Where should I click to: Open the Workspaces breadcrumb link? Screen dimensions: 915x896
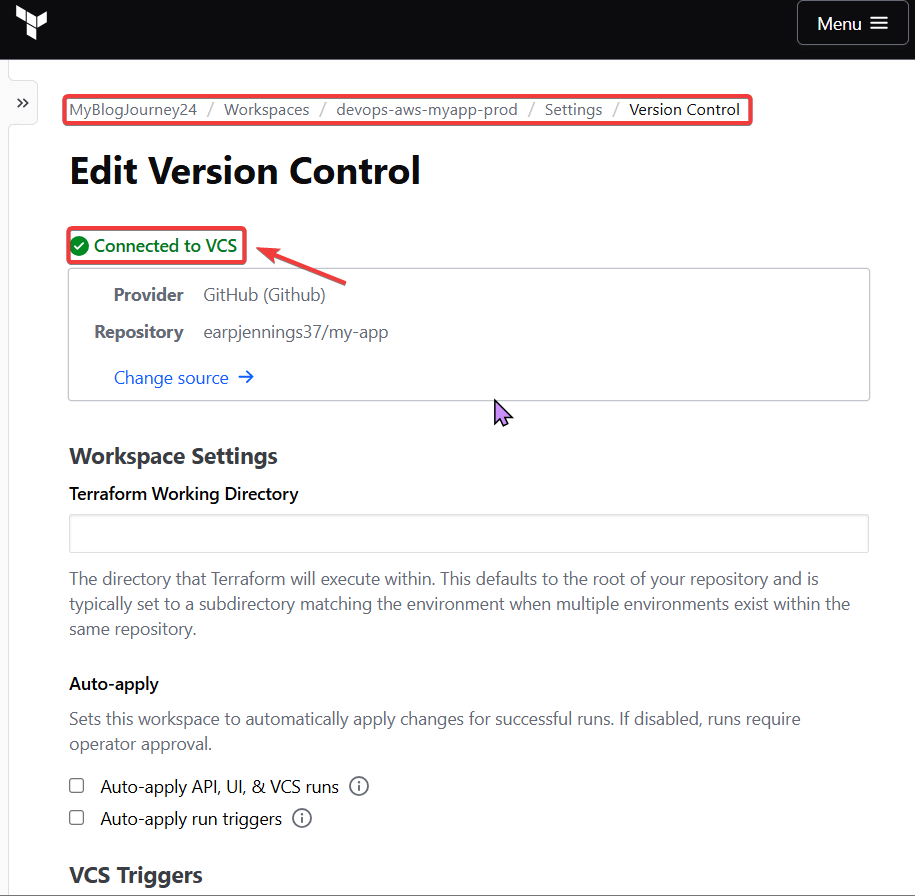click(266, 110)
